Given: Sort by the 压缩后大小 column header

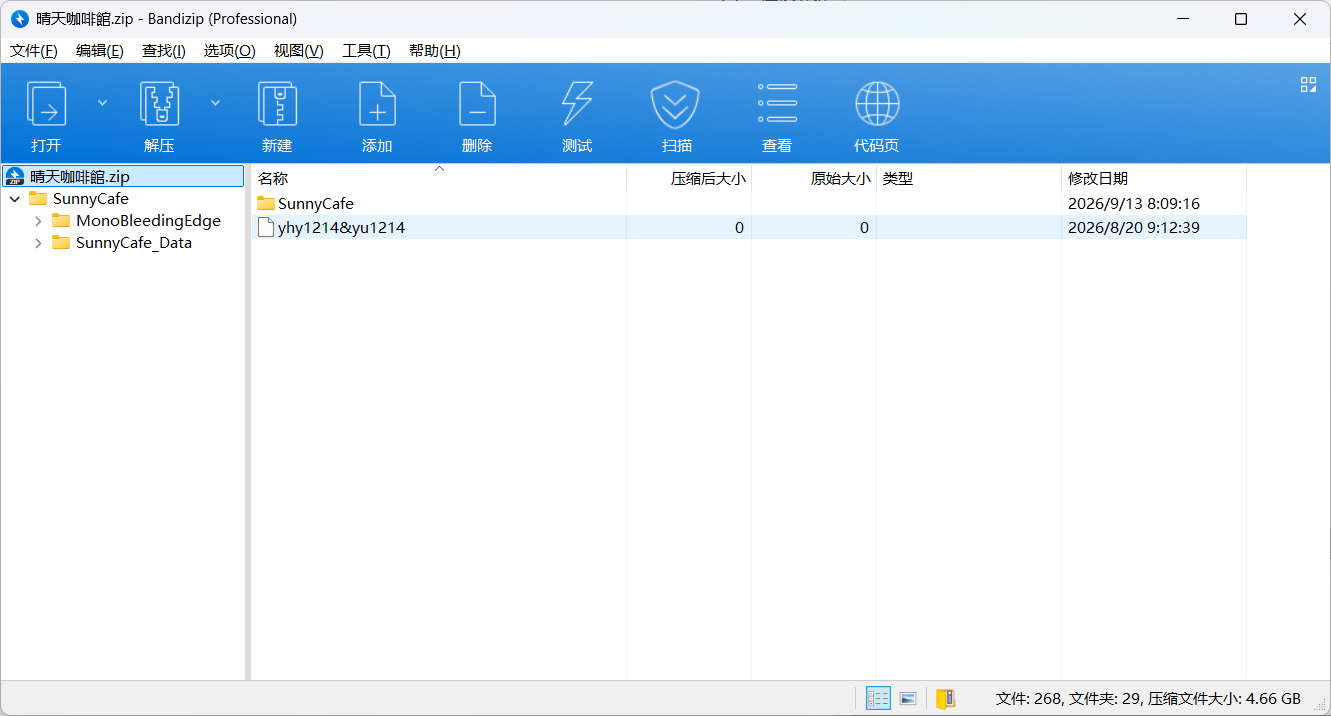Looking at the screenshot, I should (689, 178).
